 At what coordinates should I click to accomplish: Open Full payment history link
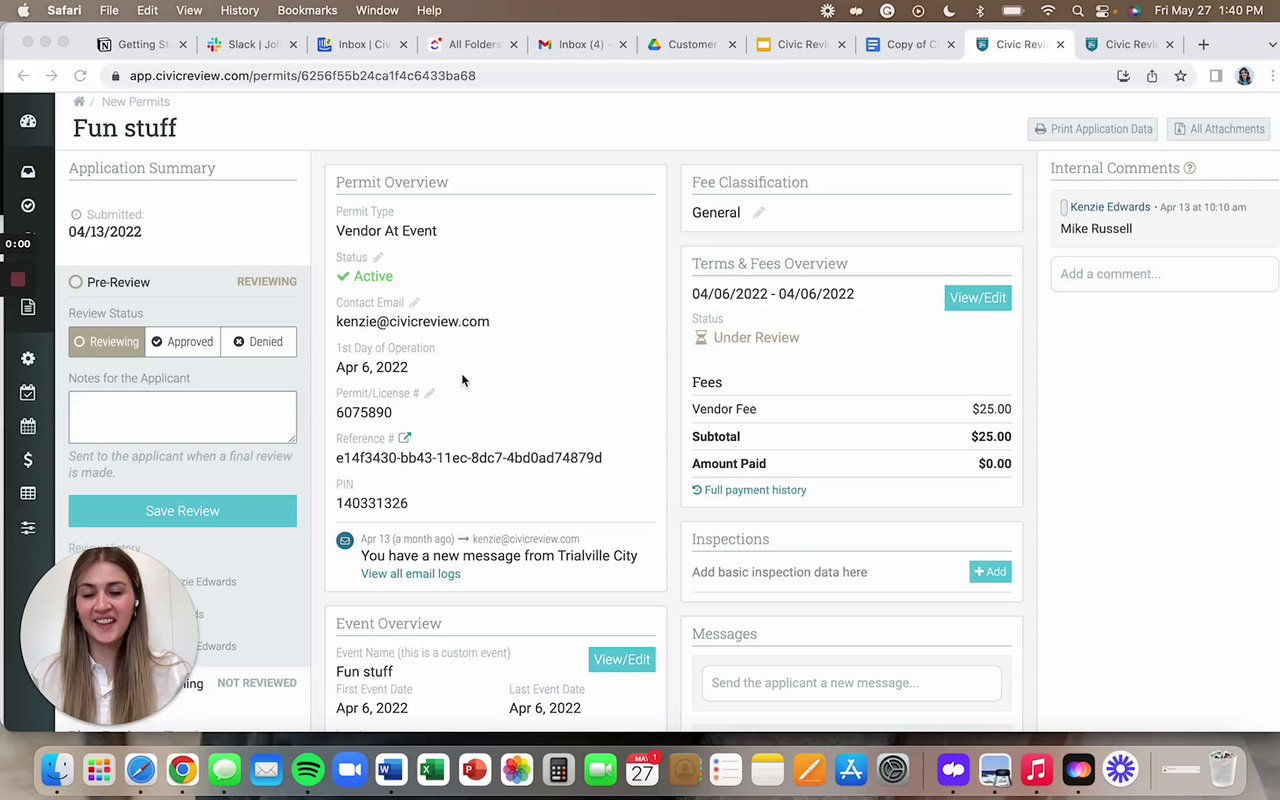point(749,490)
